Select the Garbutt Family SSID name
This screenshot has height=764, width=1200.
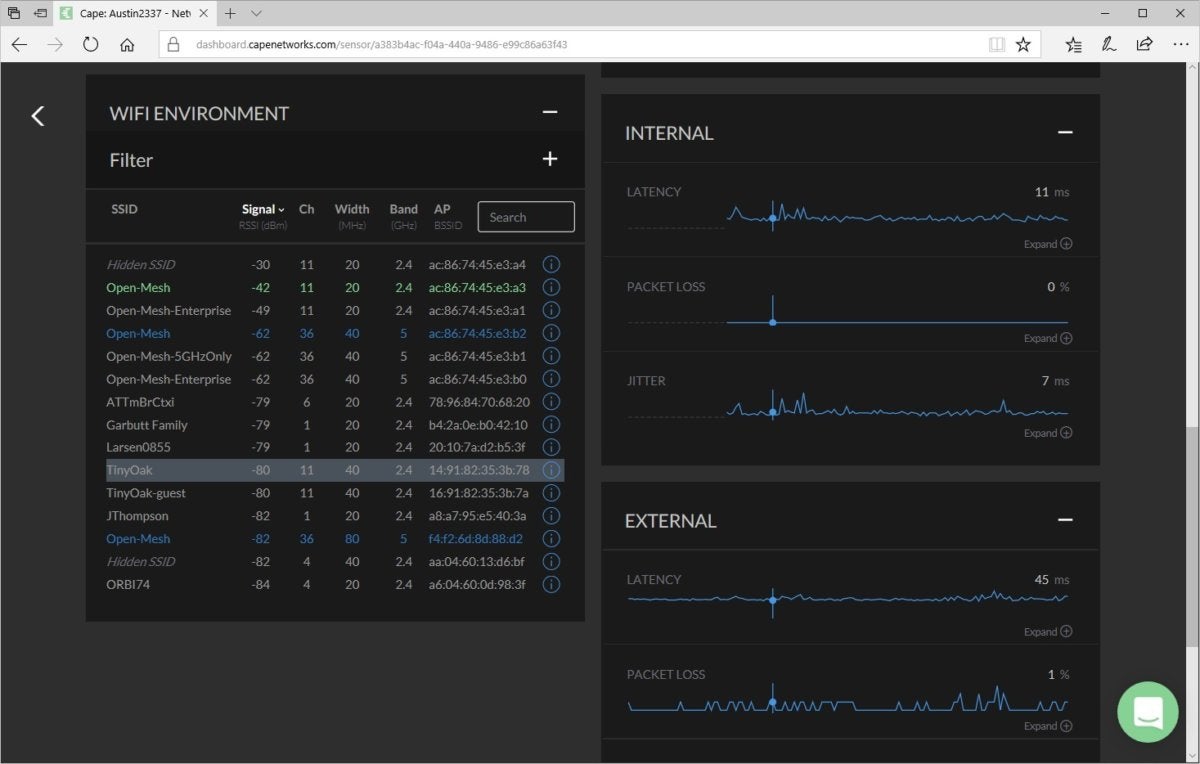pos(147,425)
